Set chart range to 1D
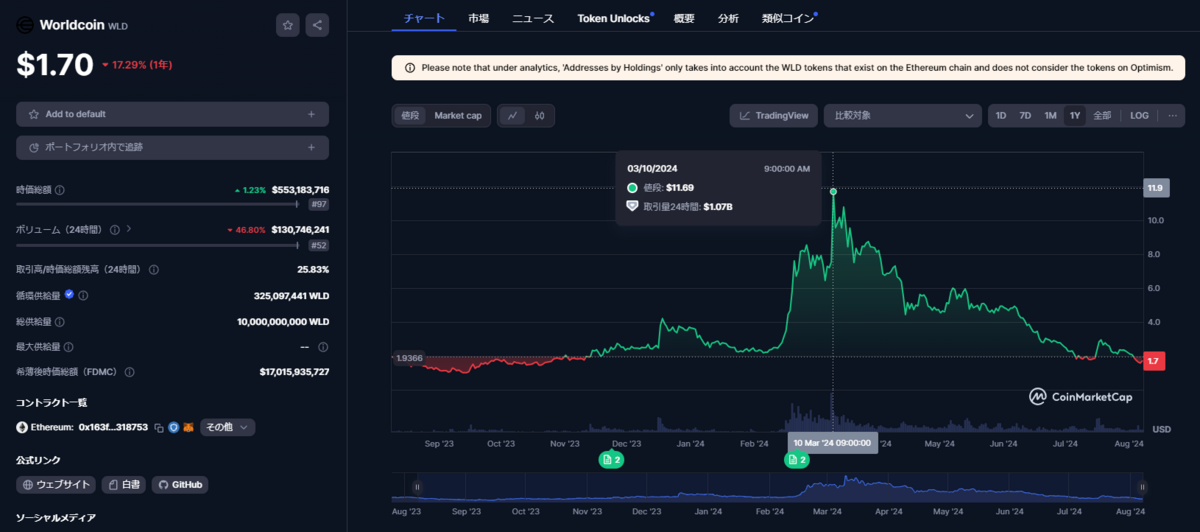The height and width of the screenshot is (532, 1200). [1001, 115]
